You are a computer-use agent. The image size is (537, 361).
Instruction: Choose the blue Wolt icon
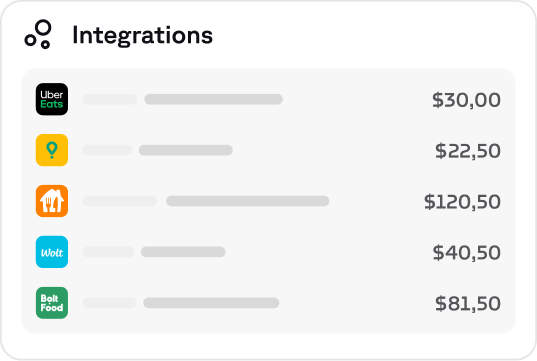pos(52,252)
